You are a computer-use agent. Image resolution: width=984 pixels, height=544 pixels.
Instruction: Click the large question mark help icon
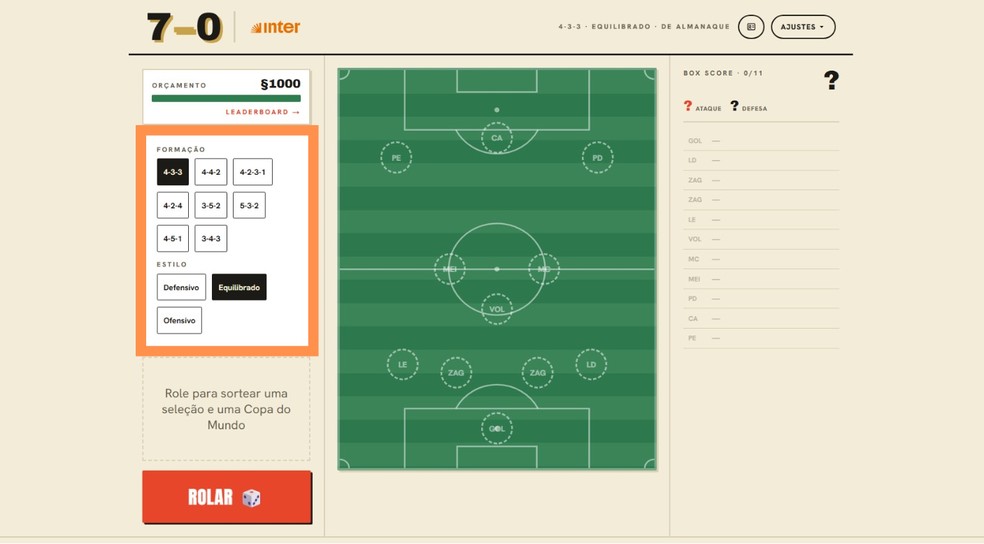[831, 80]
